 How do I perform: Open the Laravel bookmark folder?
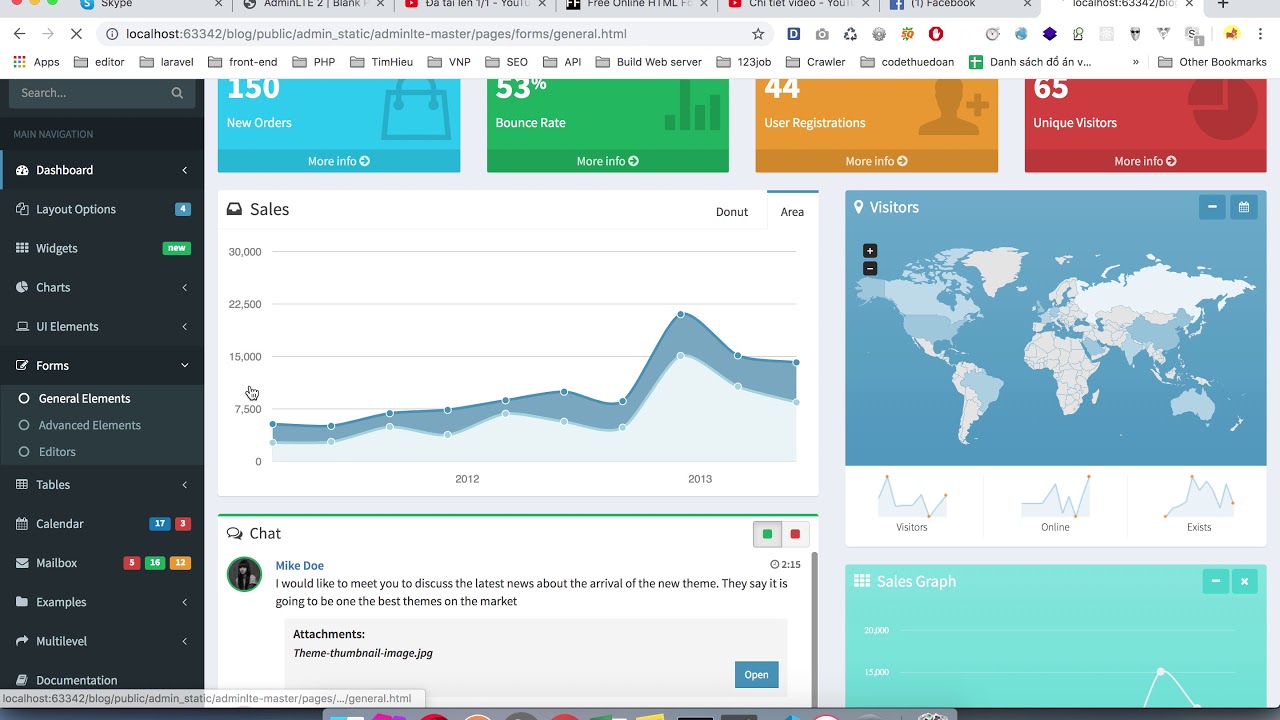coord(167,62)
